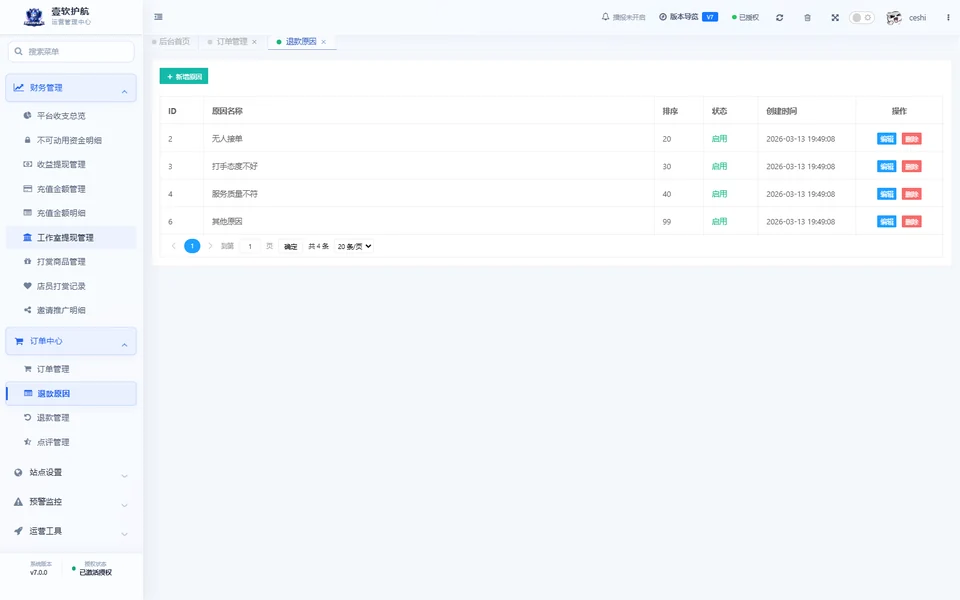Screen dimensions: 960x600
Task: Open 订单管理 in the sidebar
Action: point(71,369)
